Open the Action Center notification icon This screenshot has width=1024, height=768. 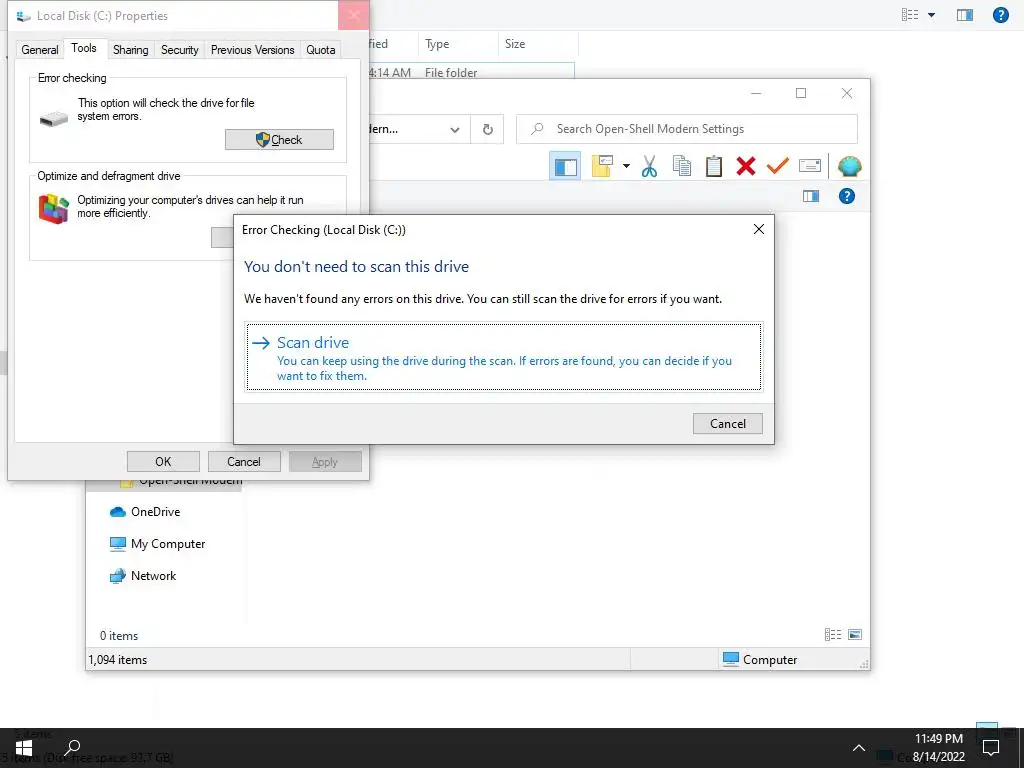(991, 748)
